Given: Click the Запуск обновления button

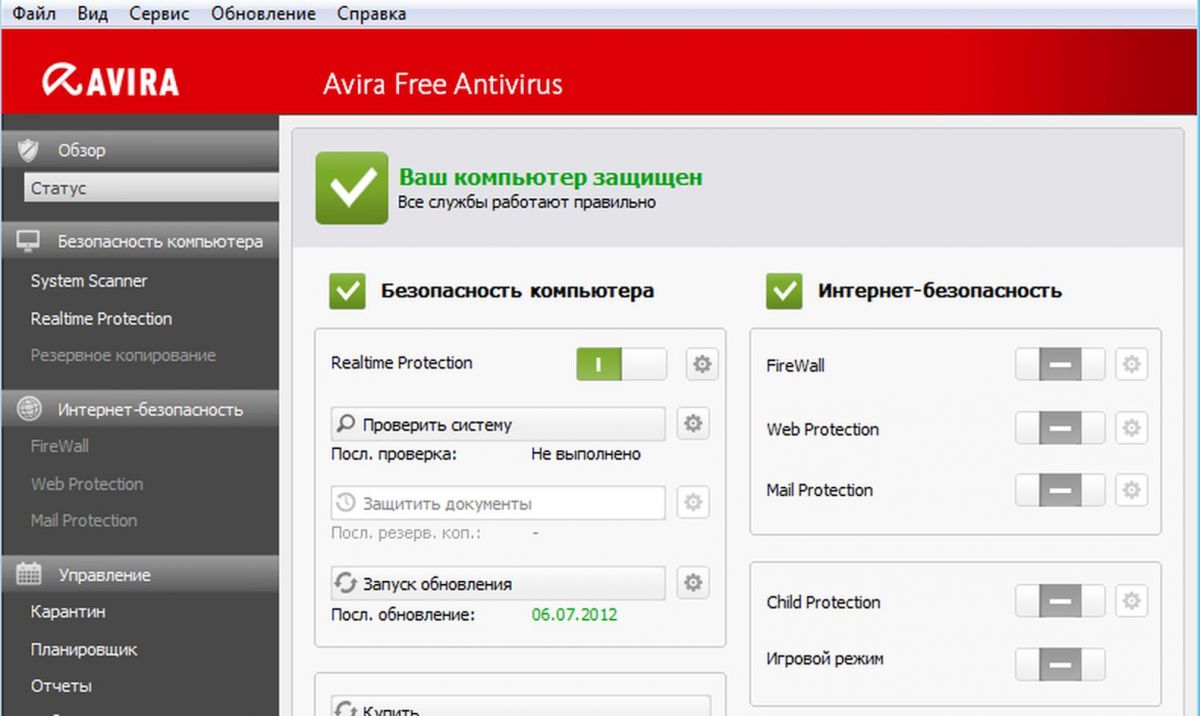Looking at the screenshot, I should [497, 583].
